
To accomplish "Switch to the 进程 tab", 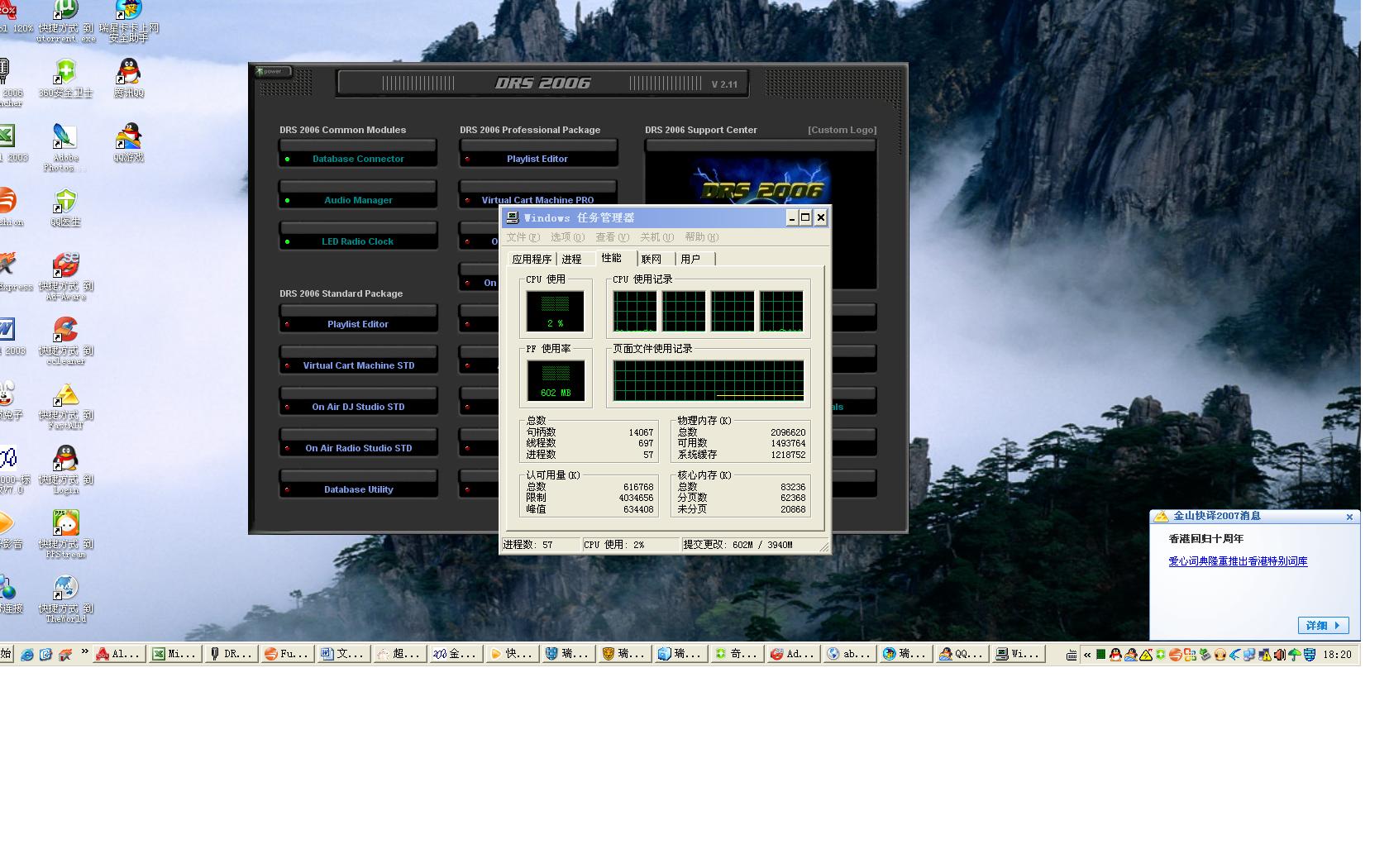I will (x=571, y=260).
